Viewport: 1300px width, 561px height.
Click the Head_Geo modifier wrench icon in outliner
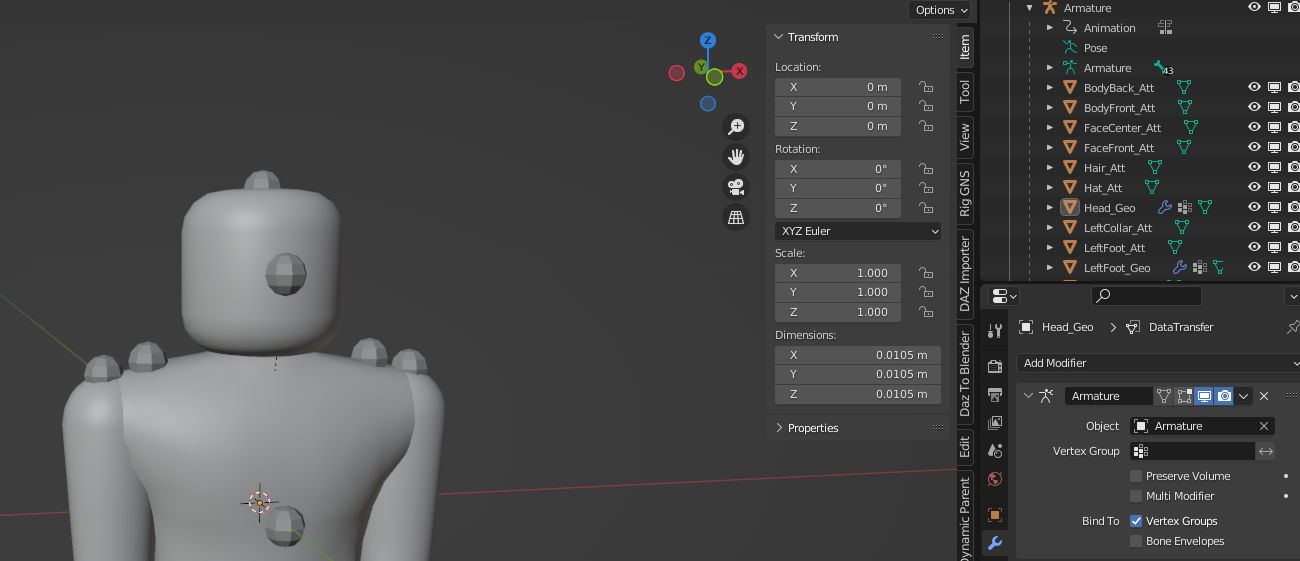point(1164,208)
